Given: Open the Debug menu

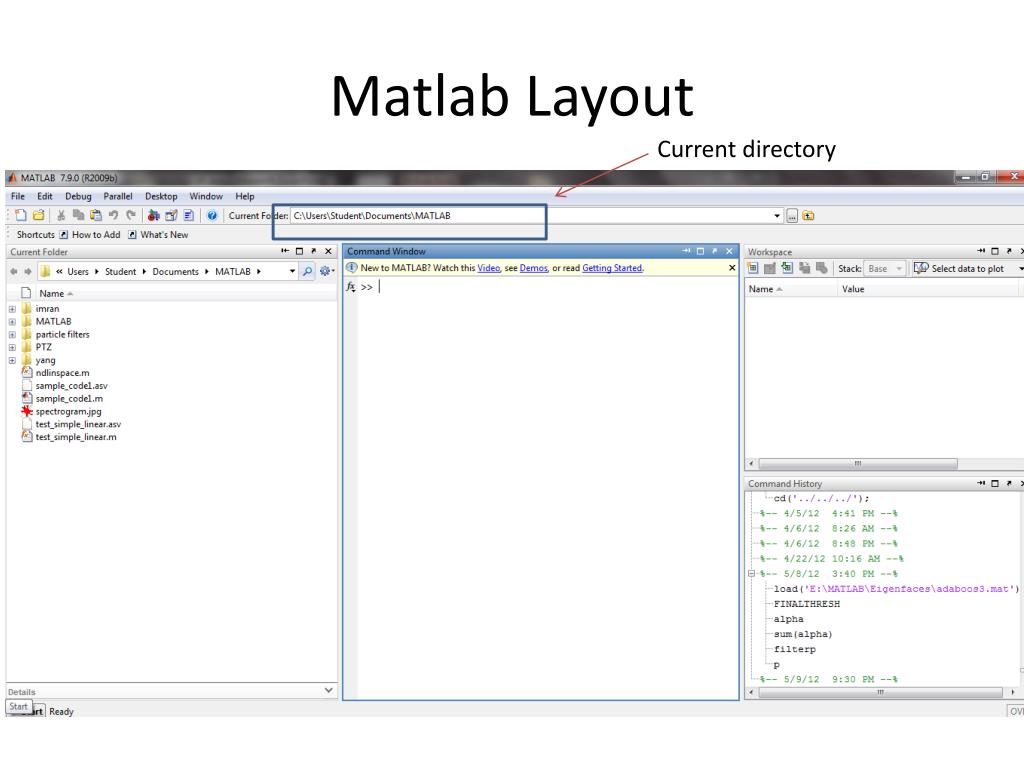Looking at the screenshot, I should (x=78, y=196).
